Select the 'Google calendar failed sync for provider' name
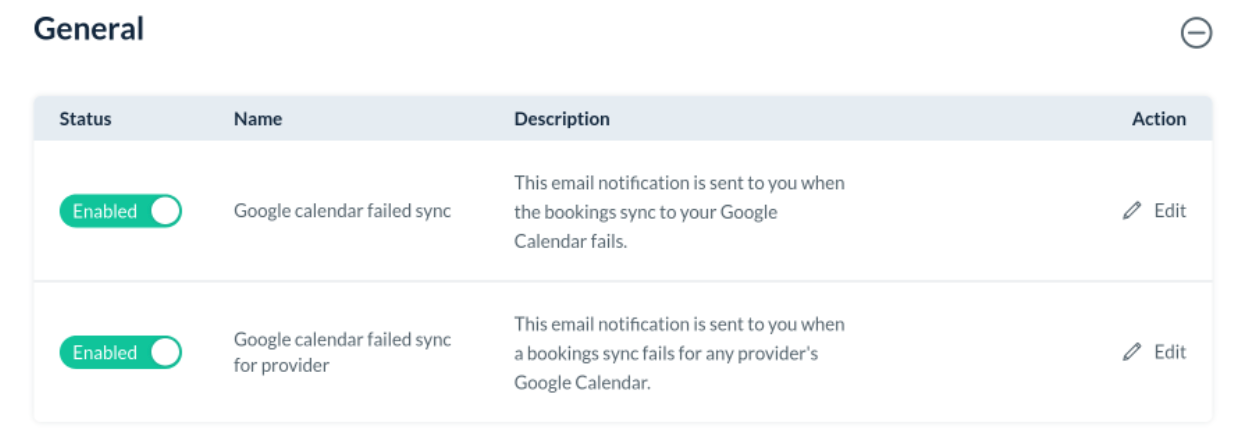The width and height of the screenshot is (1240, 432). (x=342, y=352)
